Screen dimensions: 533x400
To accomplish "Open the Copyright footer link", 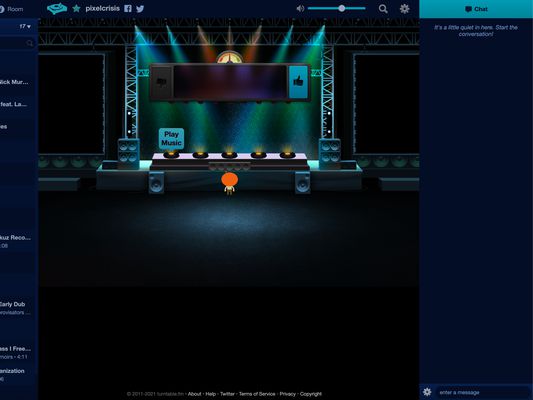I will [311, 394].
